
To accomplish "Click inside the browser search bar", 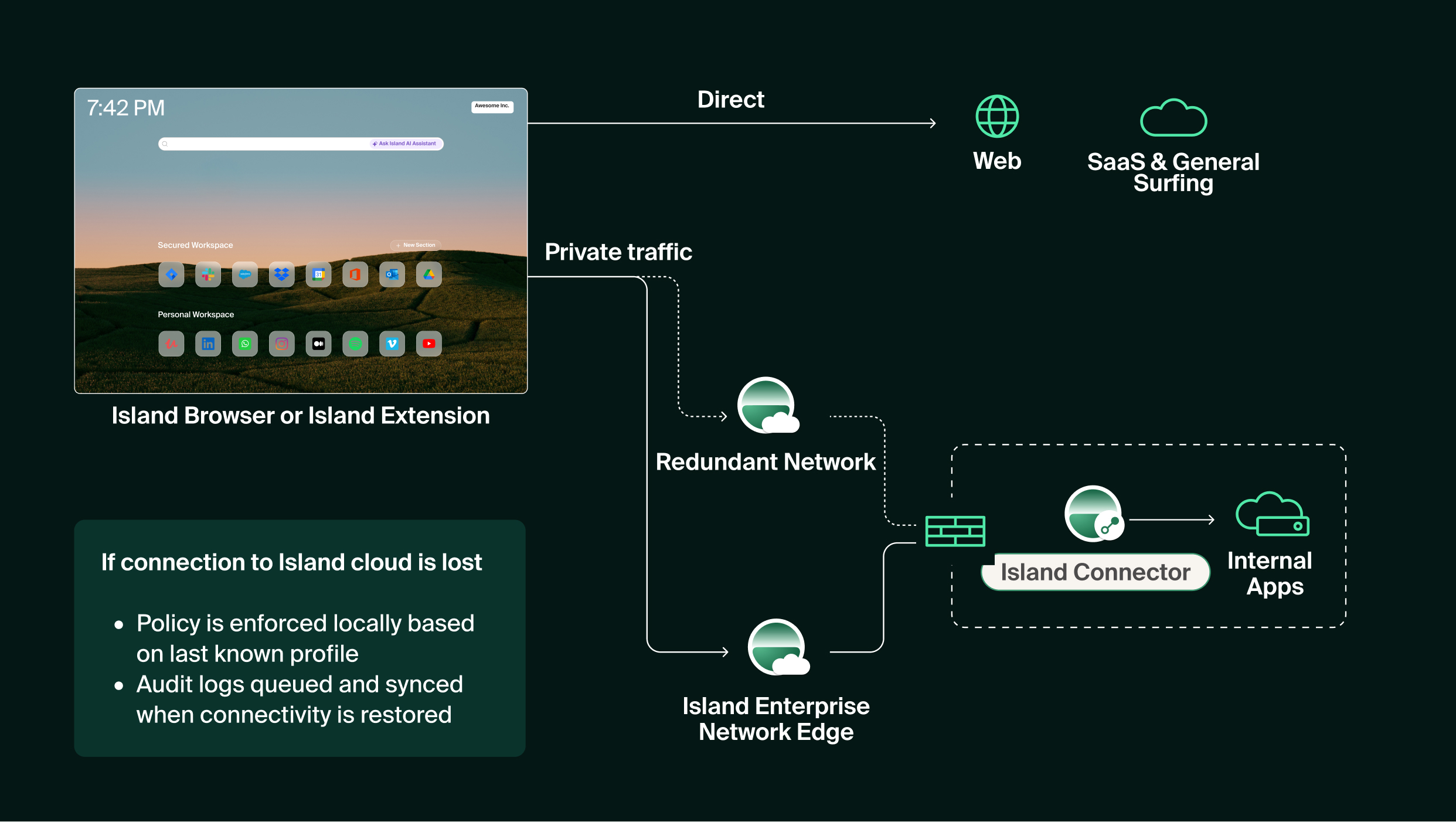I will [x=264, y=144].
